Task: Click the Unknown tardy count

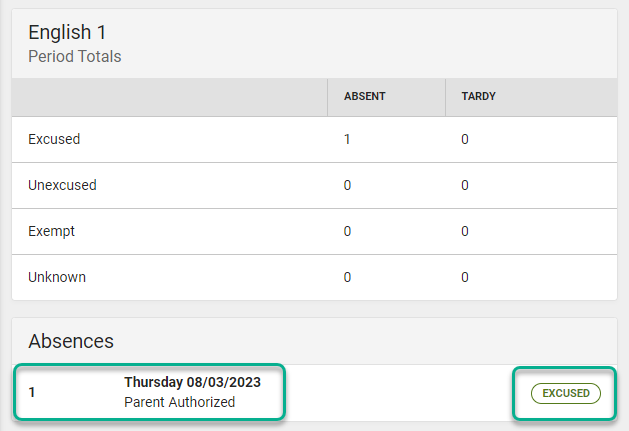Action: [465, 277]
